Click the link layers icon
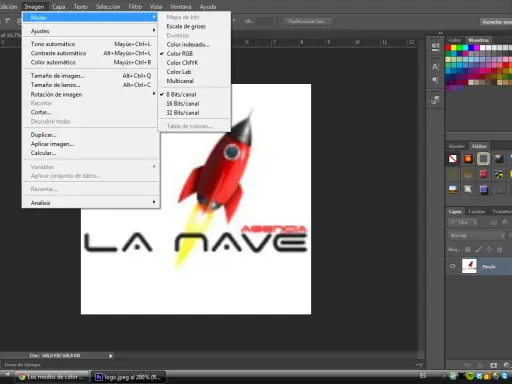Viewport: 512px width, 384px height. click(x=467, y=365)
